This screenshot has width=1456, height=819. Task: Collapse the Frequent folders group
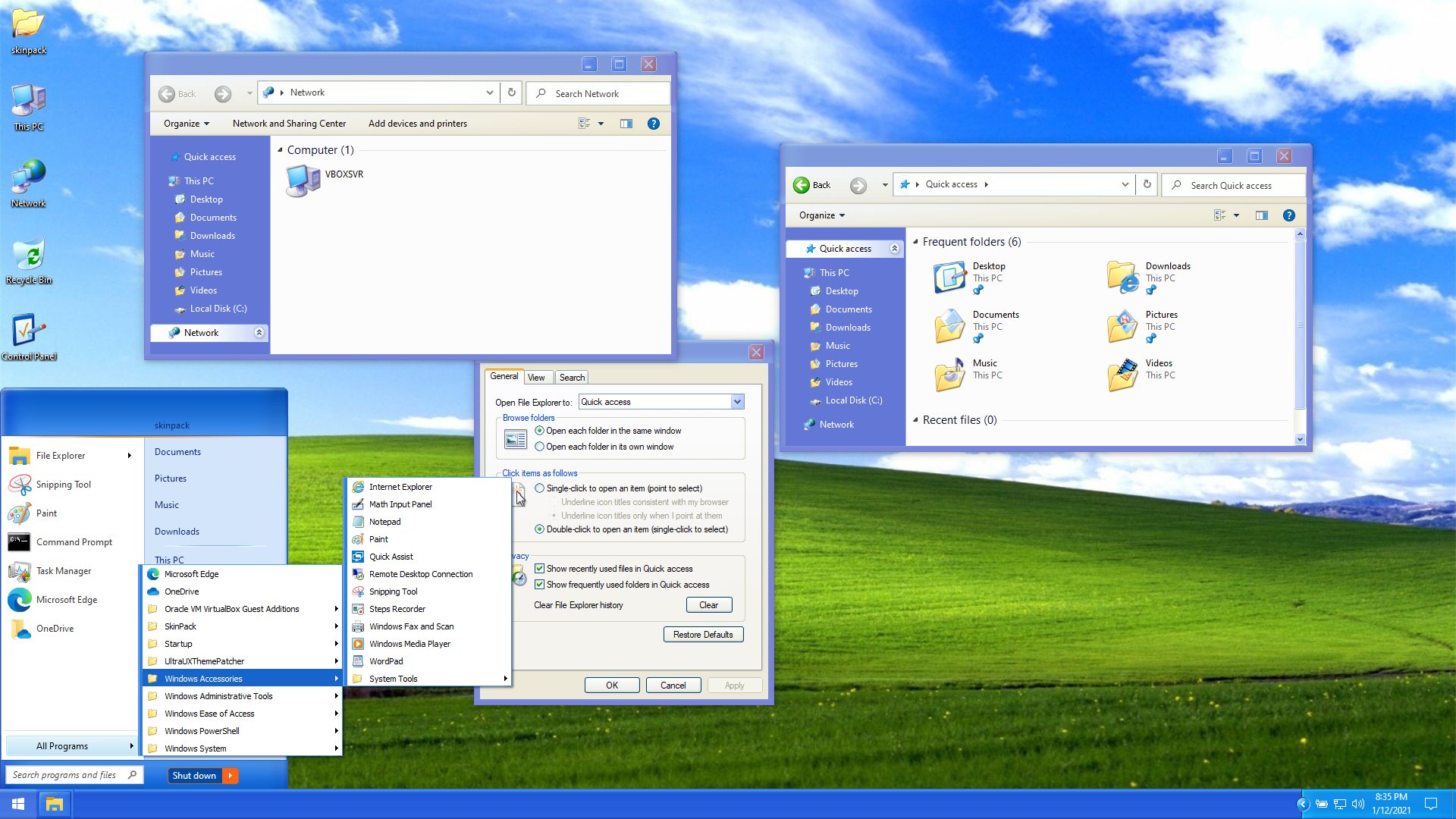click(x=915, y=242)
